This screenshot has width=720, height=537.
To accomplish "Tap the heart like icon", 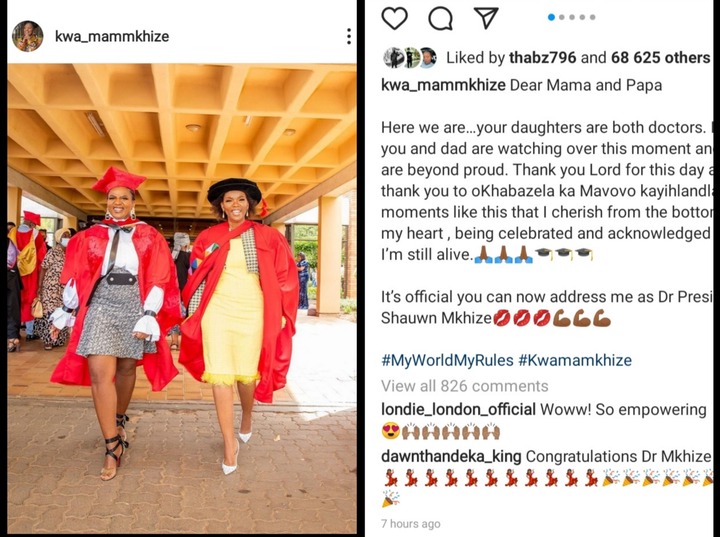I will 394,18.
